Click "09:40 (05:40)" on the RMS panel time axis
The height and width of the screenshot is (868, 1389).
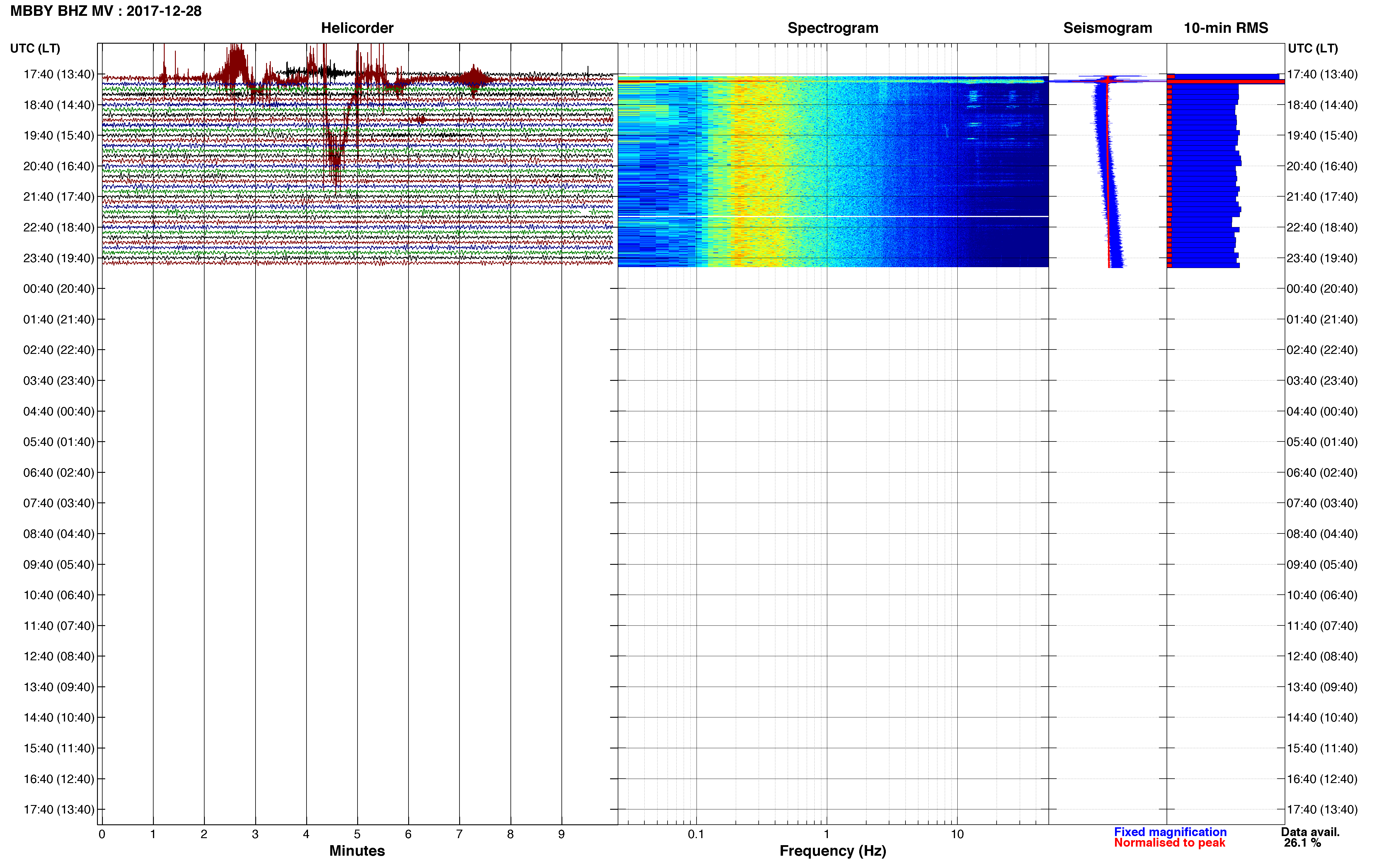pyautogui.click(x=1322, y=564)
